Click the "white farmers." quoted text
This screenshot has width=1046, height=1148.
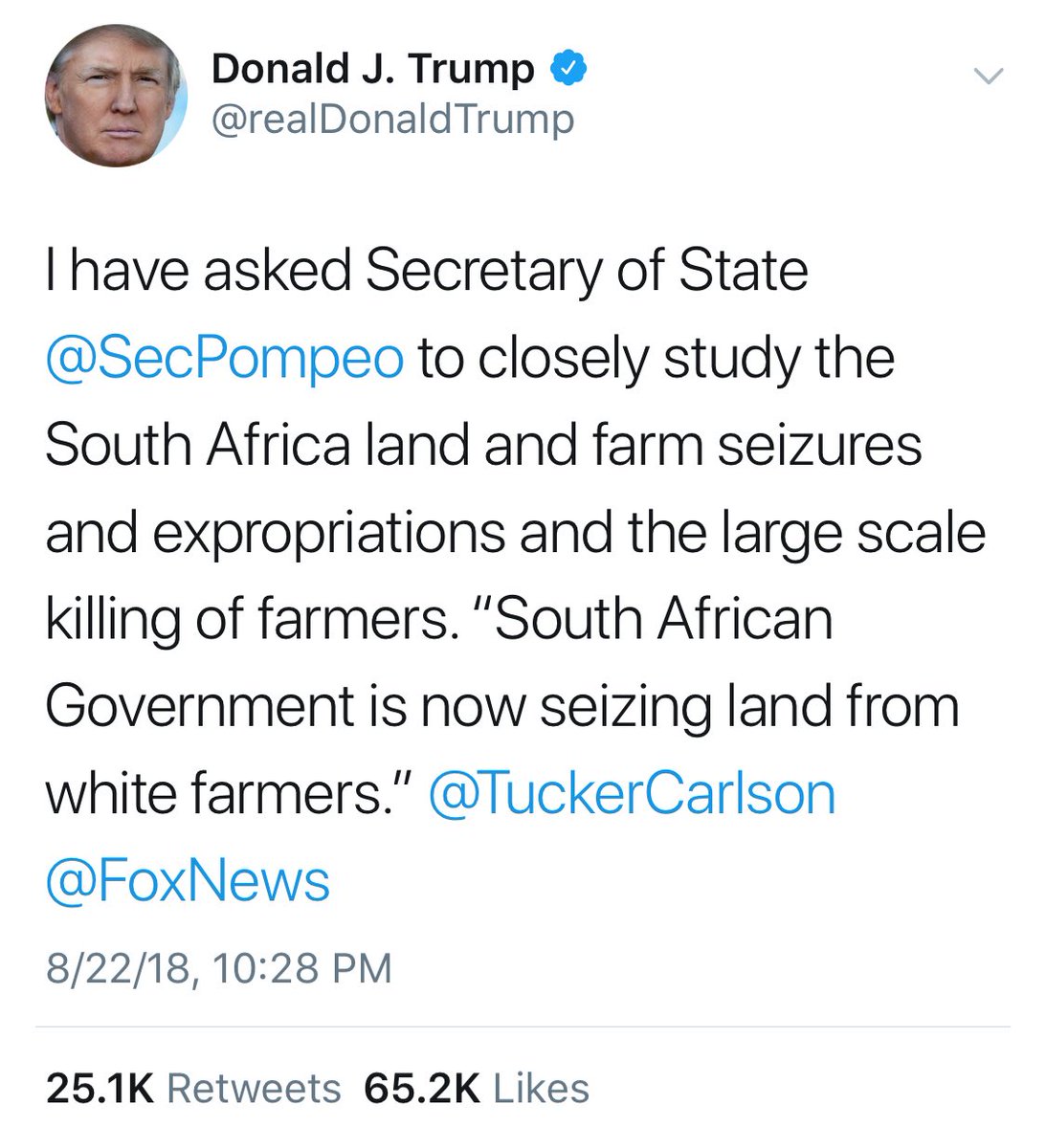tap(230, 793)
